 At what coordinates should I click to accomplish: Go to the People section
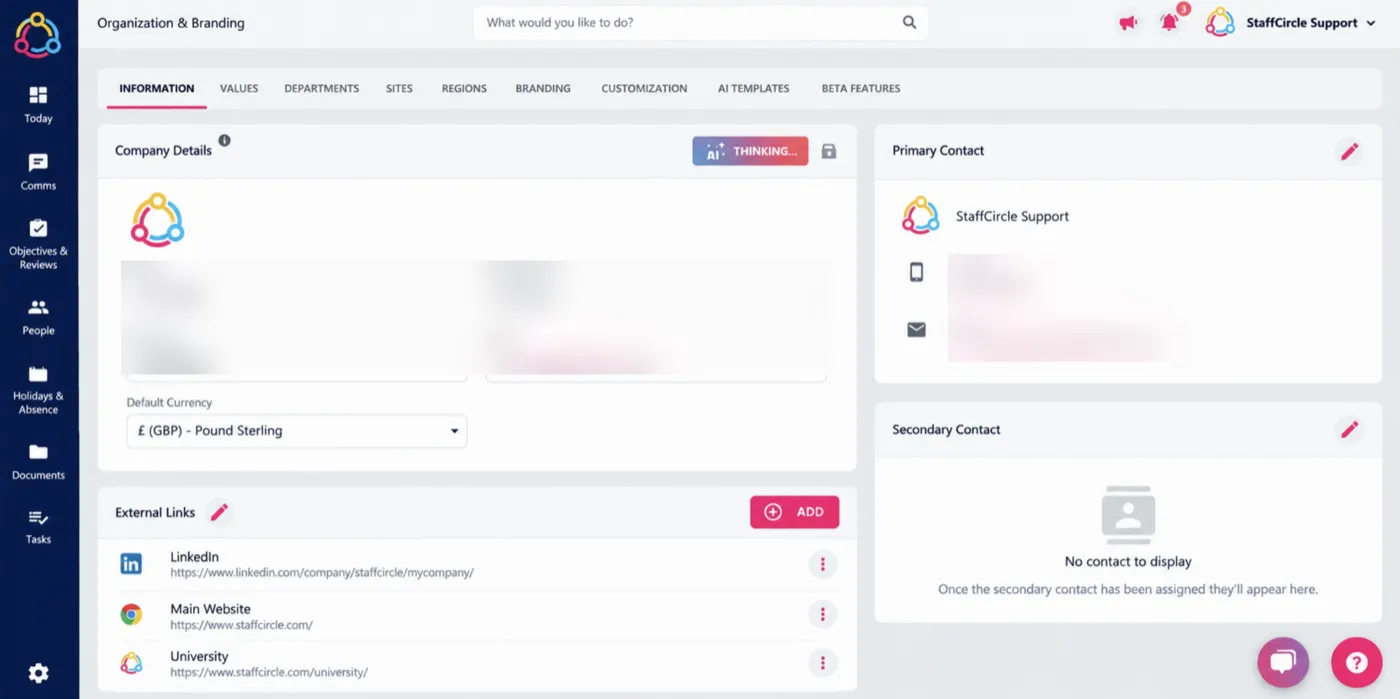click(38, 316)
